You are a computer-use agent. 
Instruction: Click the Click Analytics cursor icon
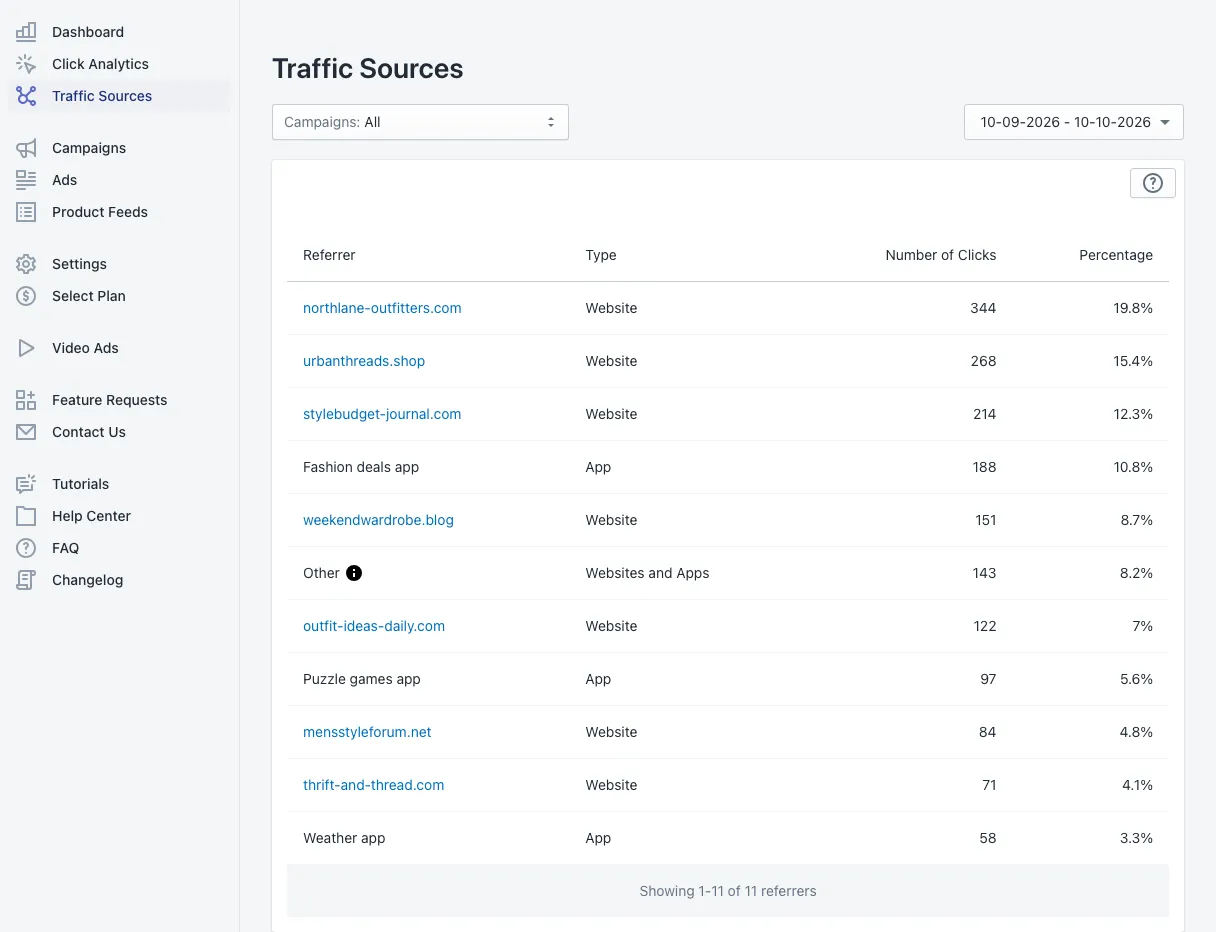26,64
